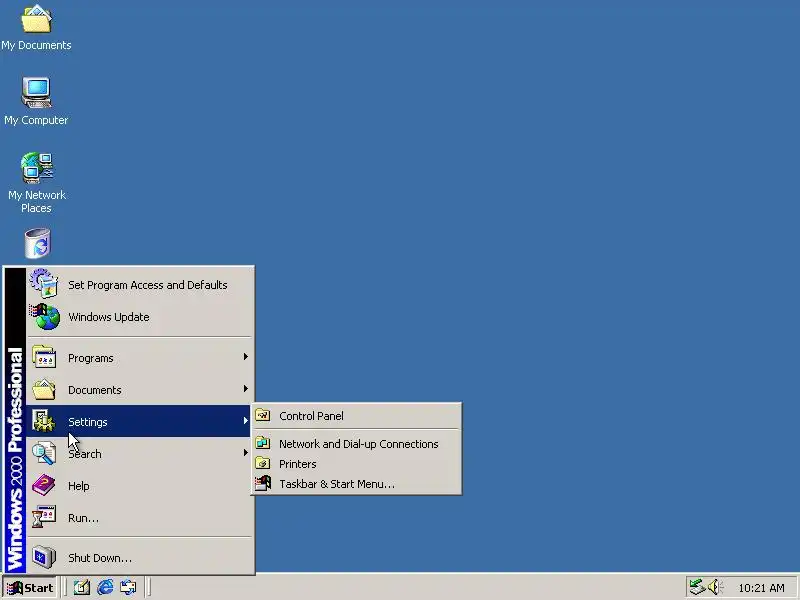The image size is (800, 600).
Task: Click the Start button
Action: click(x=30, y=588)
